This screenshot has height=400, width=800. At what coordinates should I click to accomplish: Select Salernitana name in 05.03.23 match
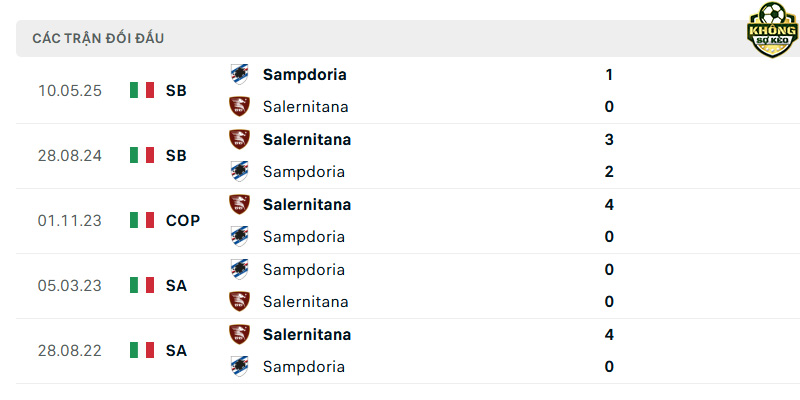[x=306, y=302]
